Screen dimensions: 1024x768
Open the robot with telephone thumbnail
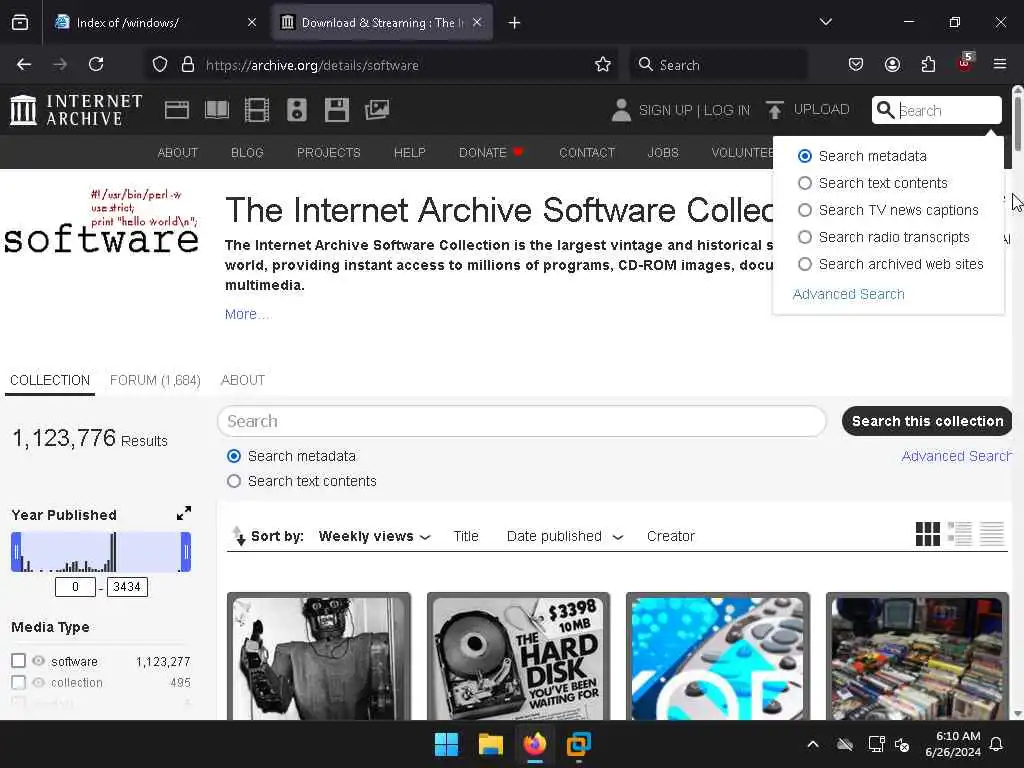(x=319, y=657)
